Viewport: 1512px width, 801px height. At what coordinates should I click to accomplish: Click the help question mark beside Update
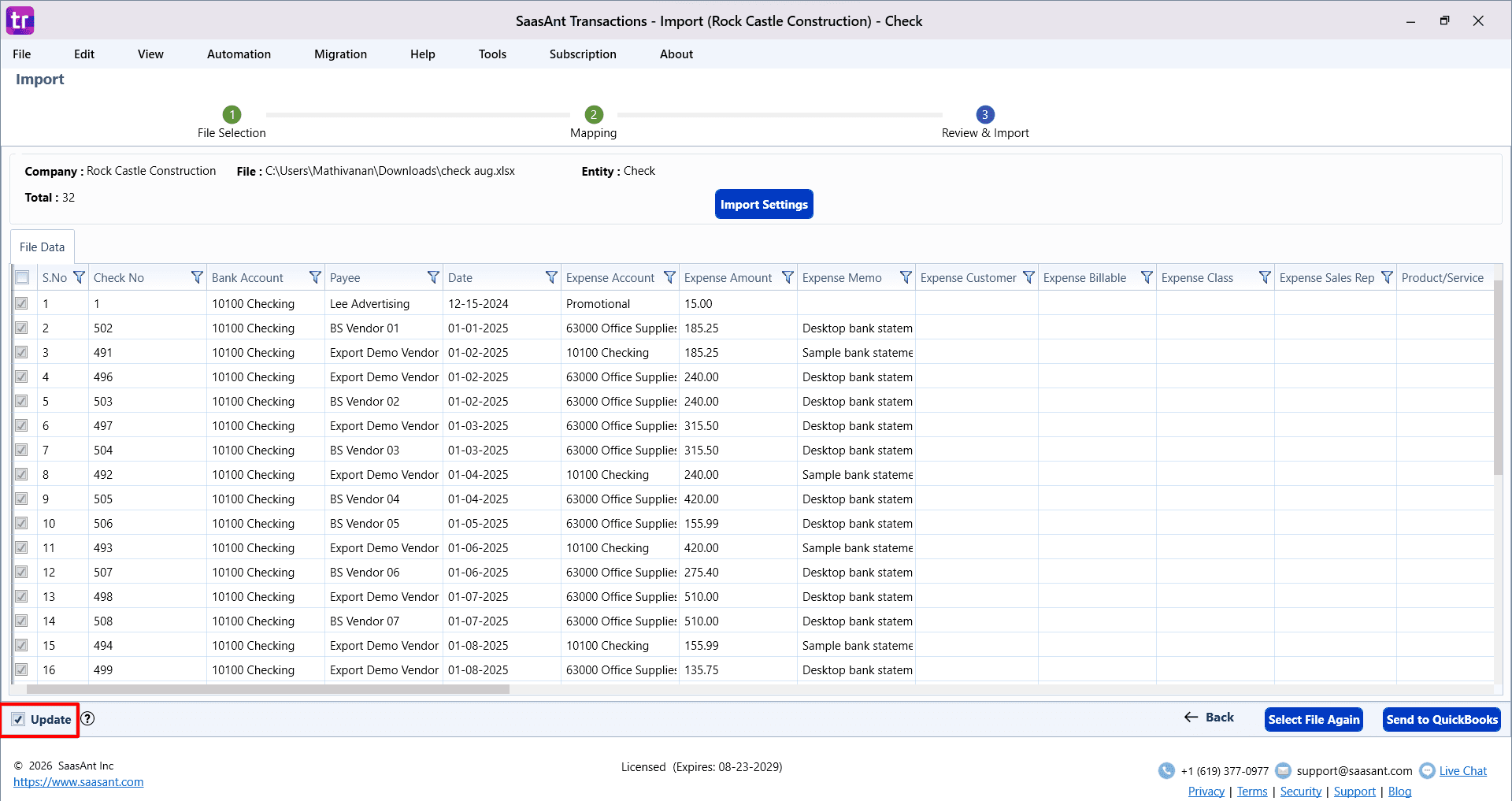tap(88, 718)
